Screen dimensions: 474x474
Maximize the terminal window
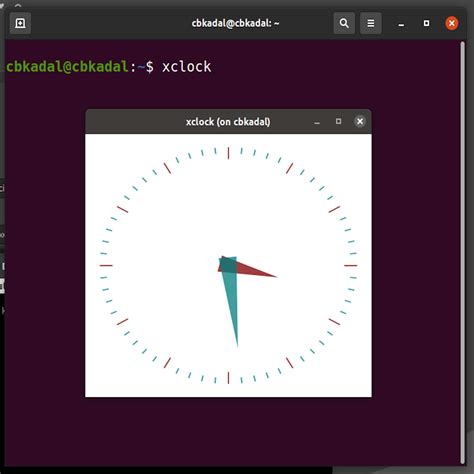pos(426,23)
